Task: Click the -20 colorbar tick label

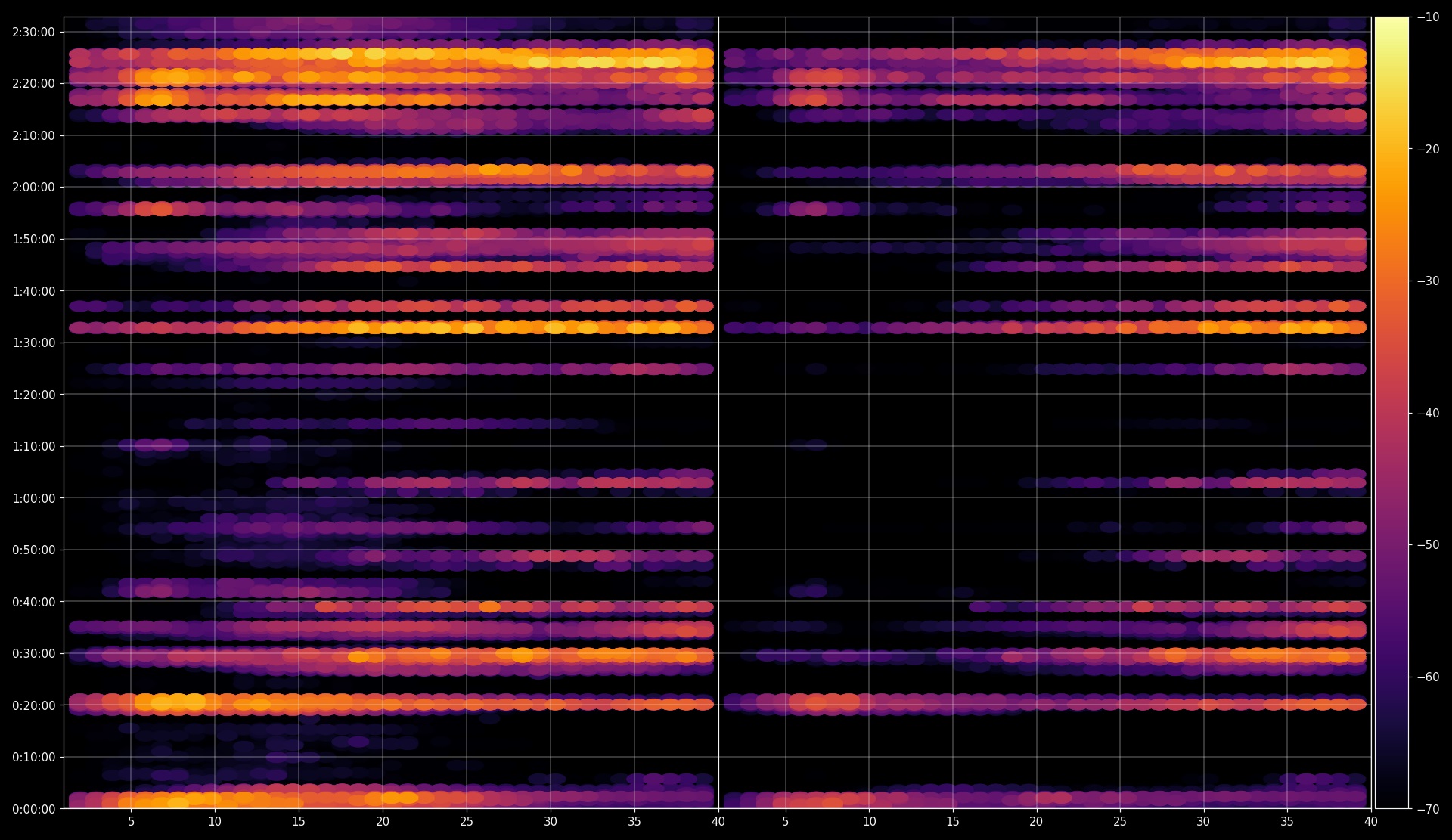Action: 1428,149
